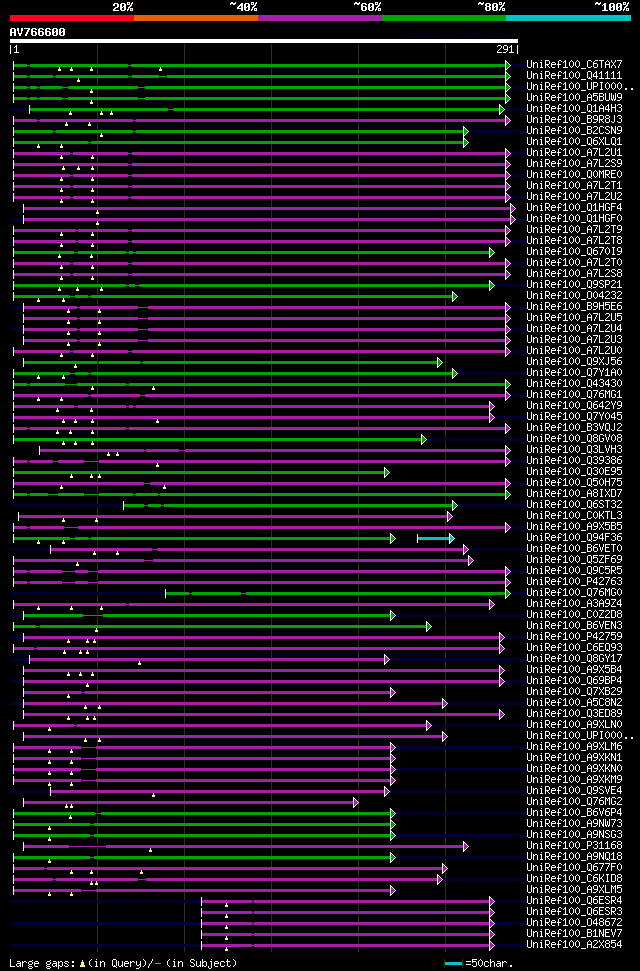640x971 pixels.
Task: Choose the UniRef100_C0Z2D8 hit
Action: [574, 616]
